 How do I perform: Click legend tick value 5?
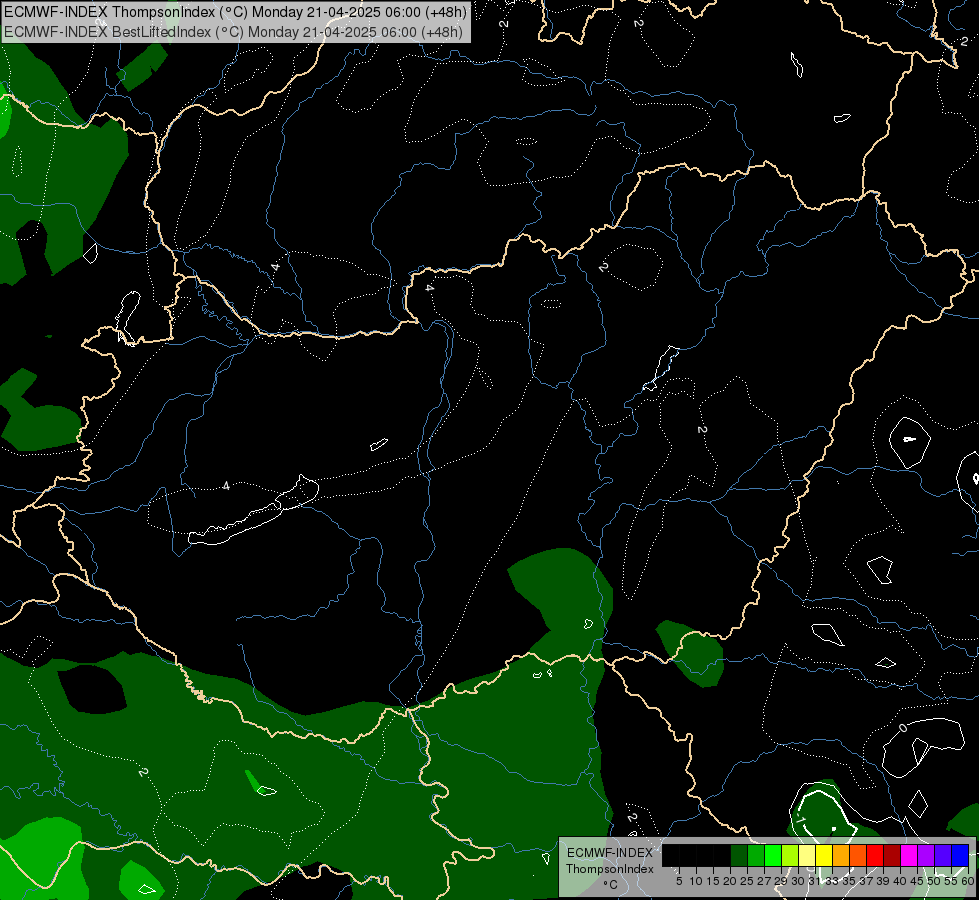(x=679, y=881)
